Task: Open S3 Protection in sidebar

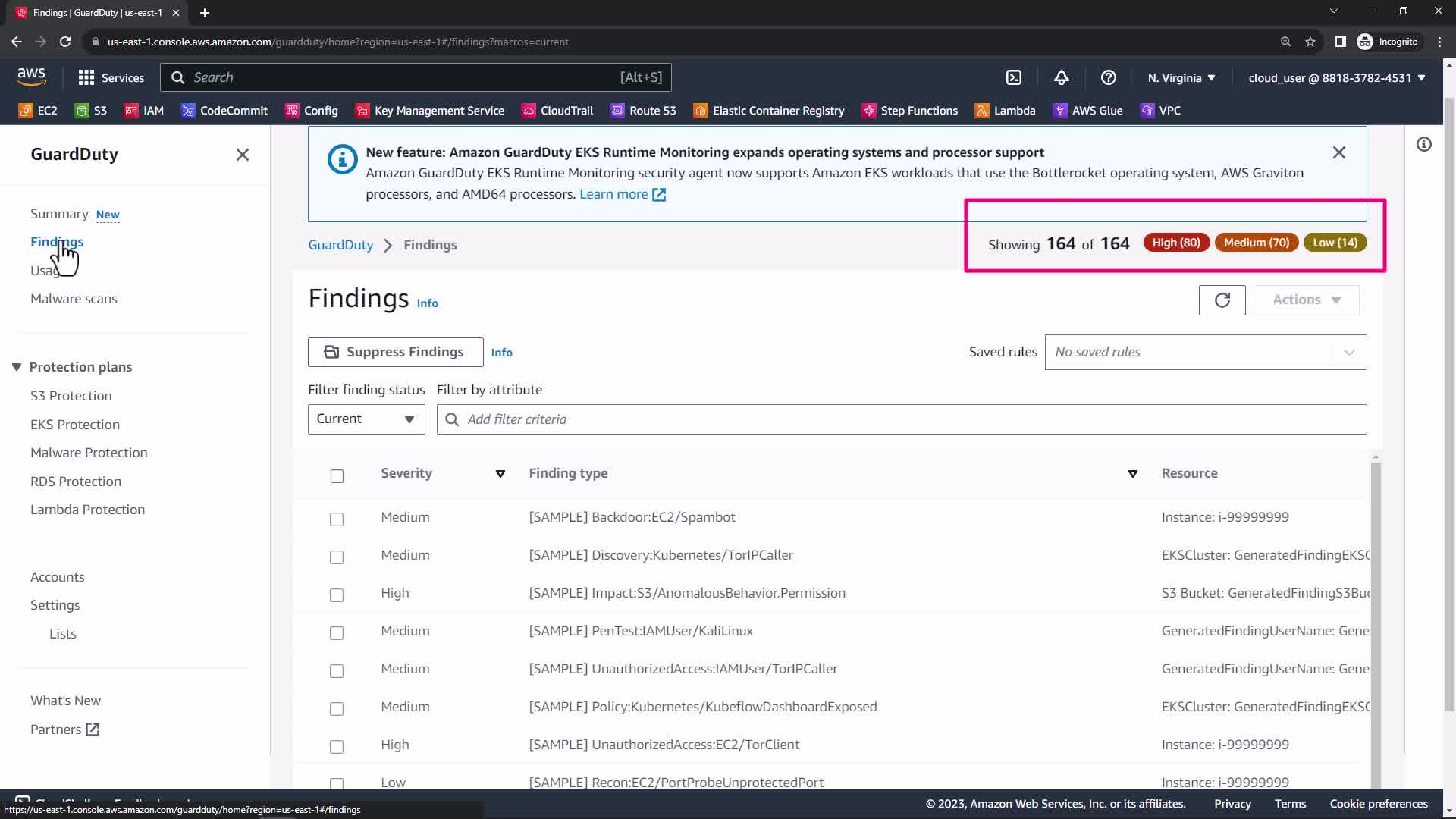Action: click(x=71, y=396)
